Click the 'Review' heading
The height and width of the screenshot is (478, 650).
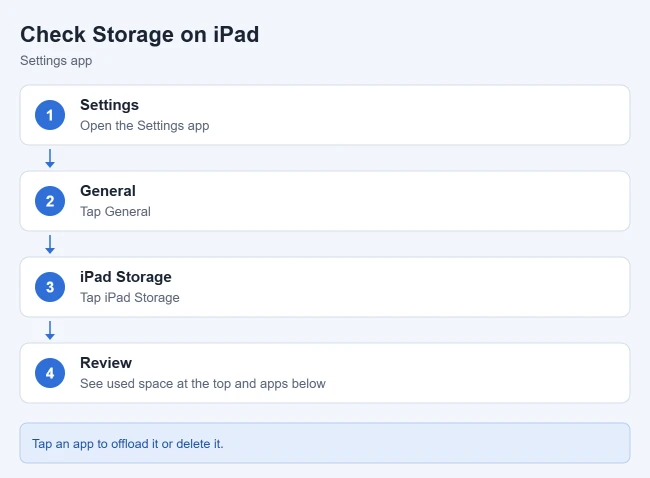coord(106,363)
